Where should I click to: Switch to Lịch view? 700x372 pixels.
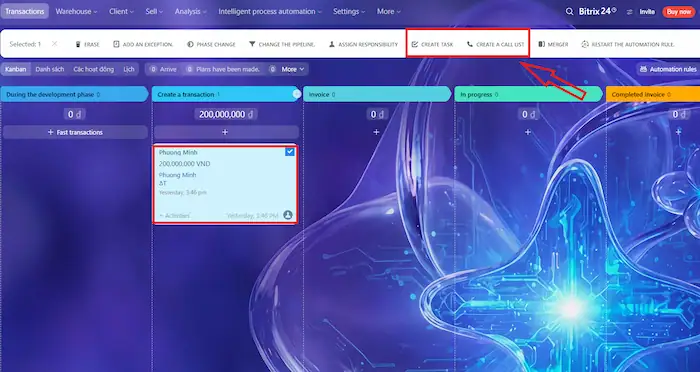129,69
